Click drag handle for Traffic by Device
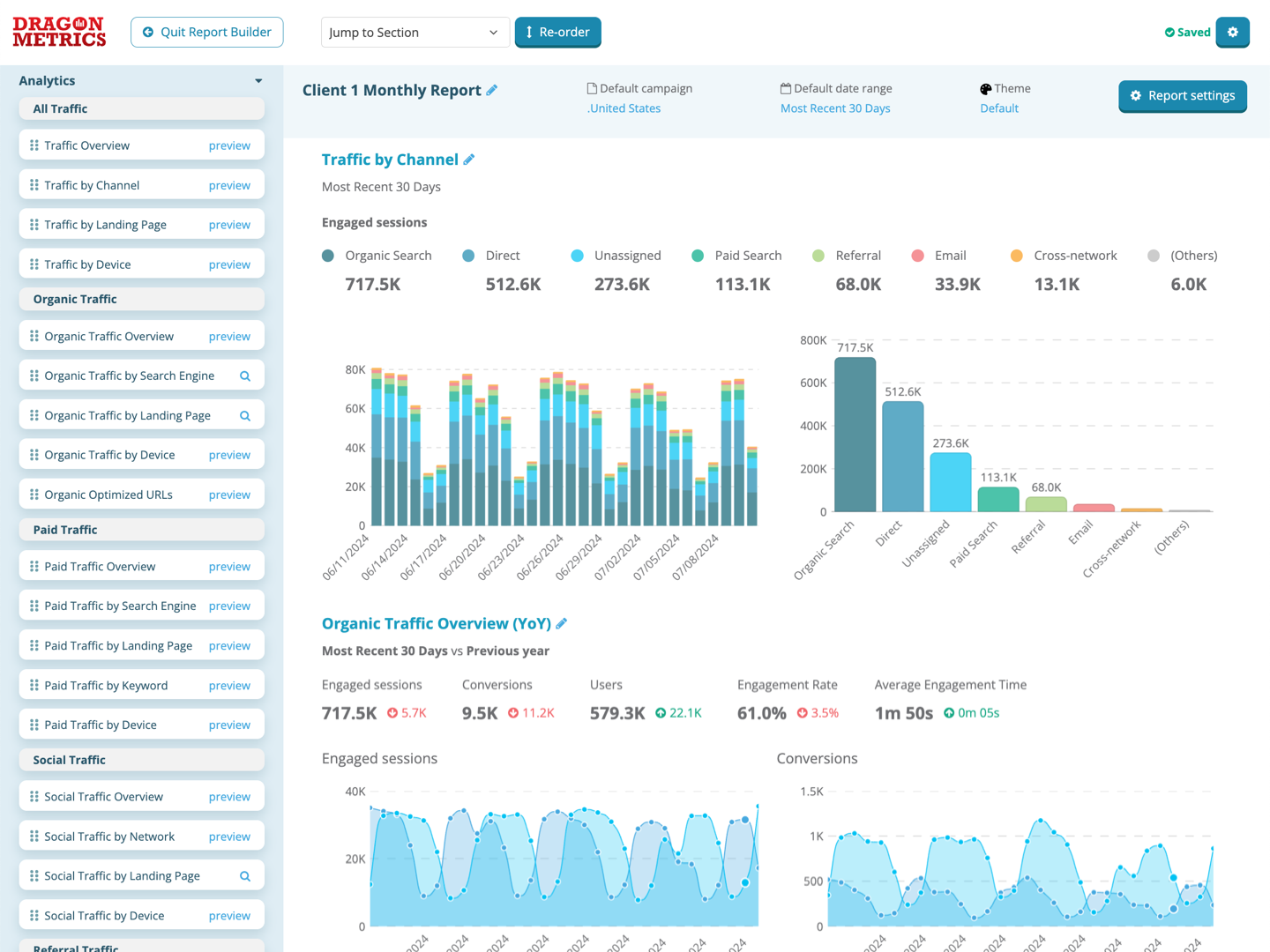This screenshot has width=1270, height=952. coord(34,264)
